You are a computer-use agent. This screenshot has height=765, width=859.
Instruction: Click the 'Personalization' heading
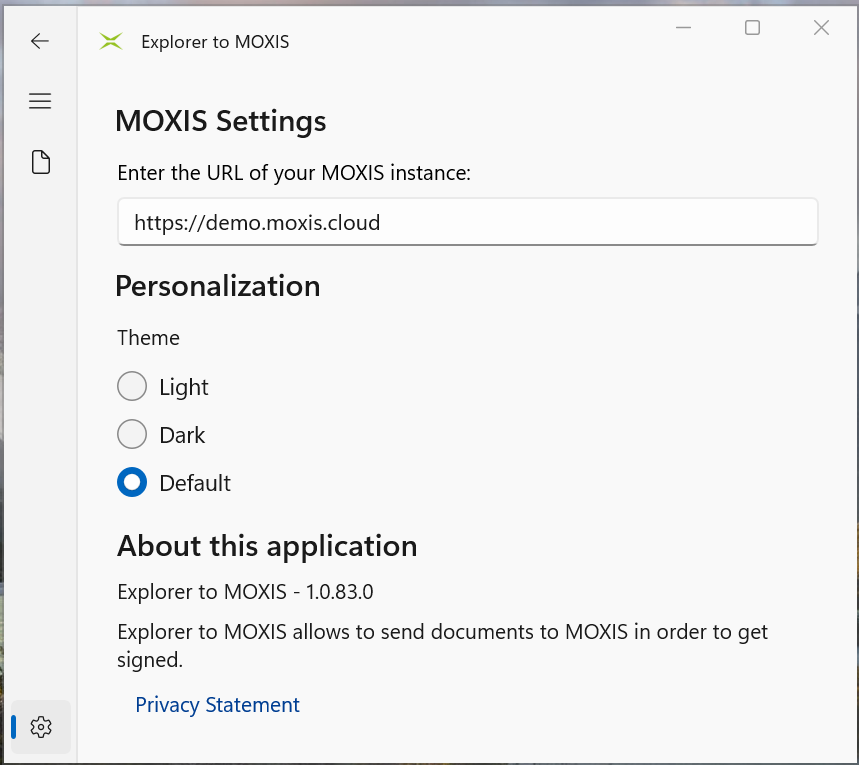click(218, 286)
